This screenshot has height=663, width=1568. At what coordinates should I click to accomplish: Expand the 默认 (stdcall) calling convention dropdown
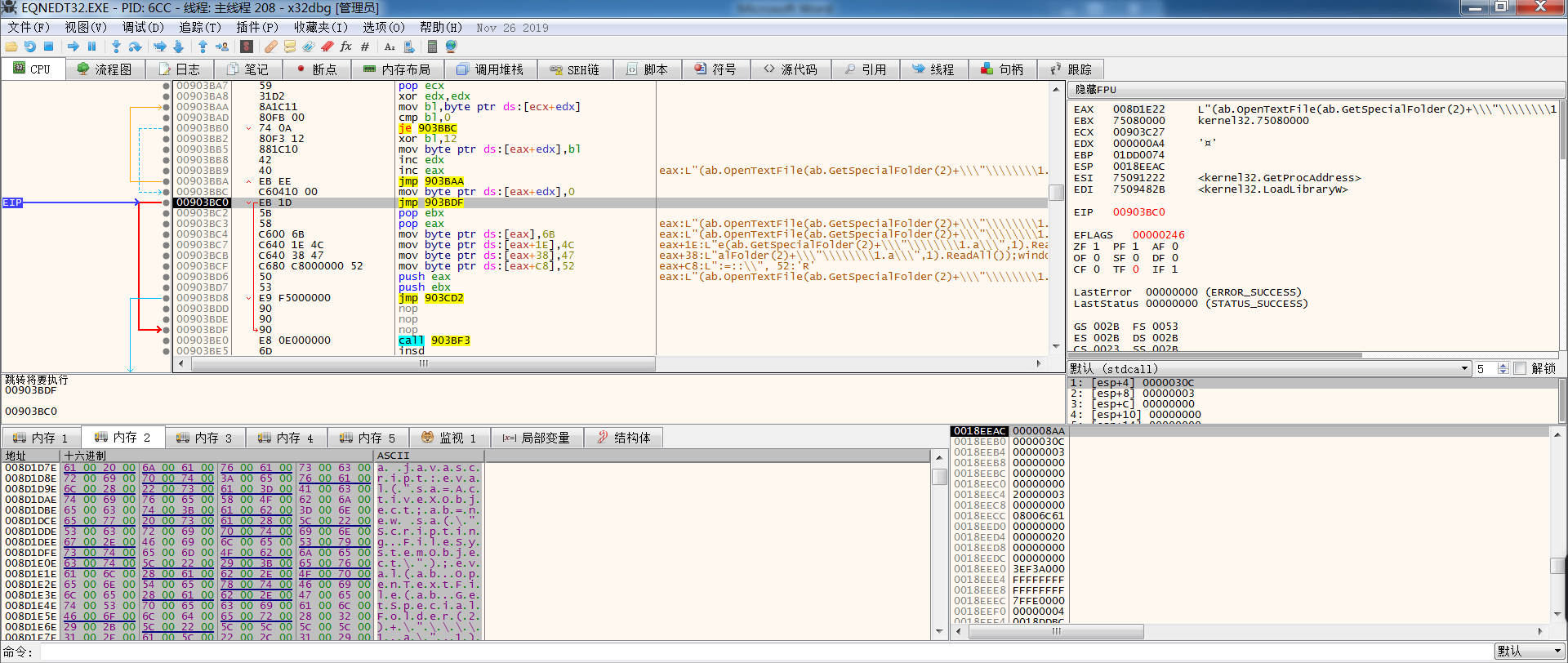pyautogui.click(x=1464, y=368)
